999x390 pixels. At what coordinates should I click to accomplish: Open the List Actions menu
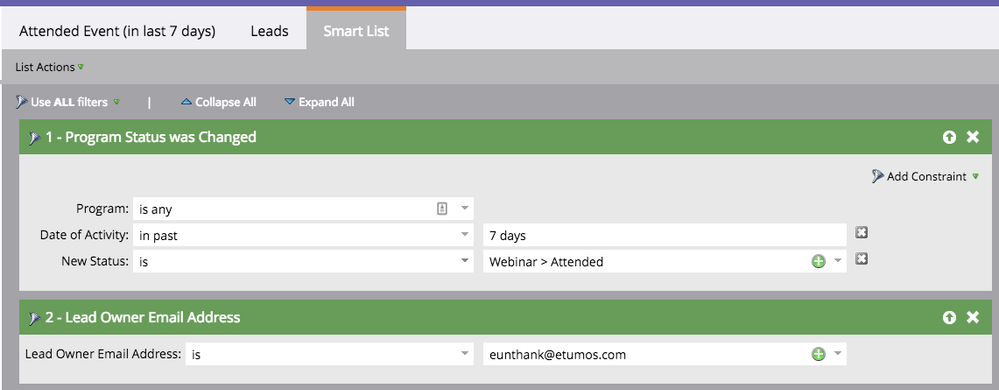pyautogui.click(x=50, y=67)
